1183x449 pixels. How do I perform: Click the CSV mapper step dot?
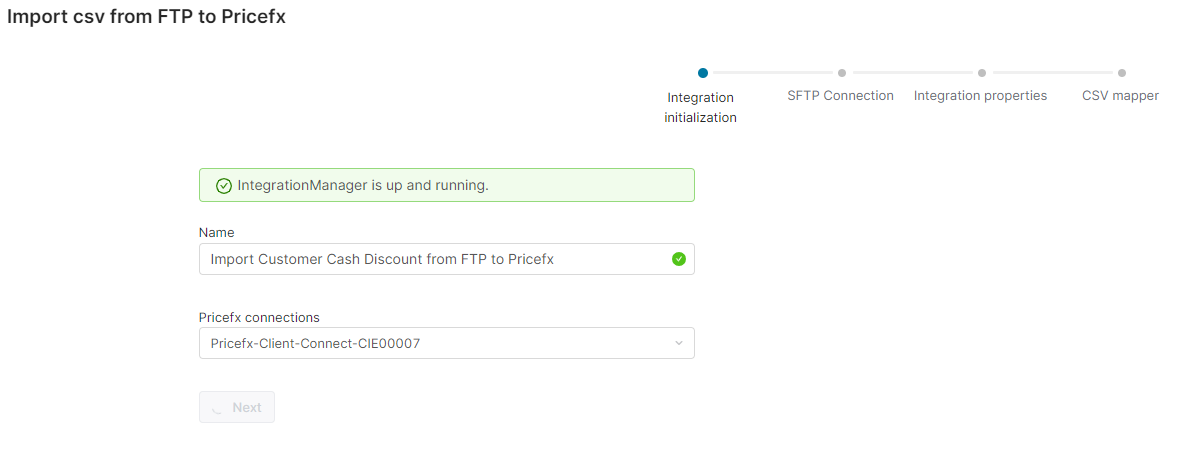pos(1122,72)
